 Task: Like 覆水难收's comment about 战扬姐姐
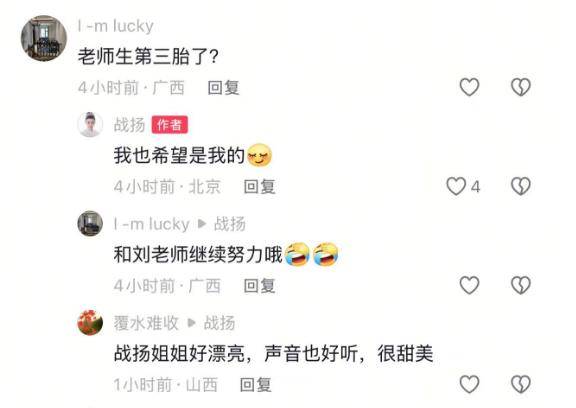pos(469,384)
